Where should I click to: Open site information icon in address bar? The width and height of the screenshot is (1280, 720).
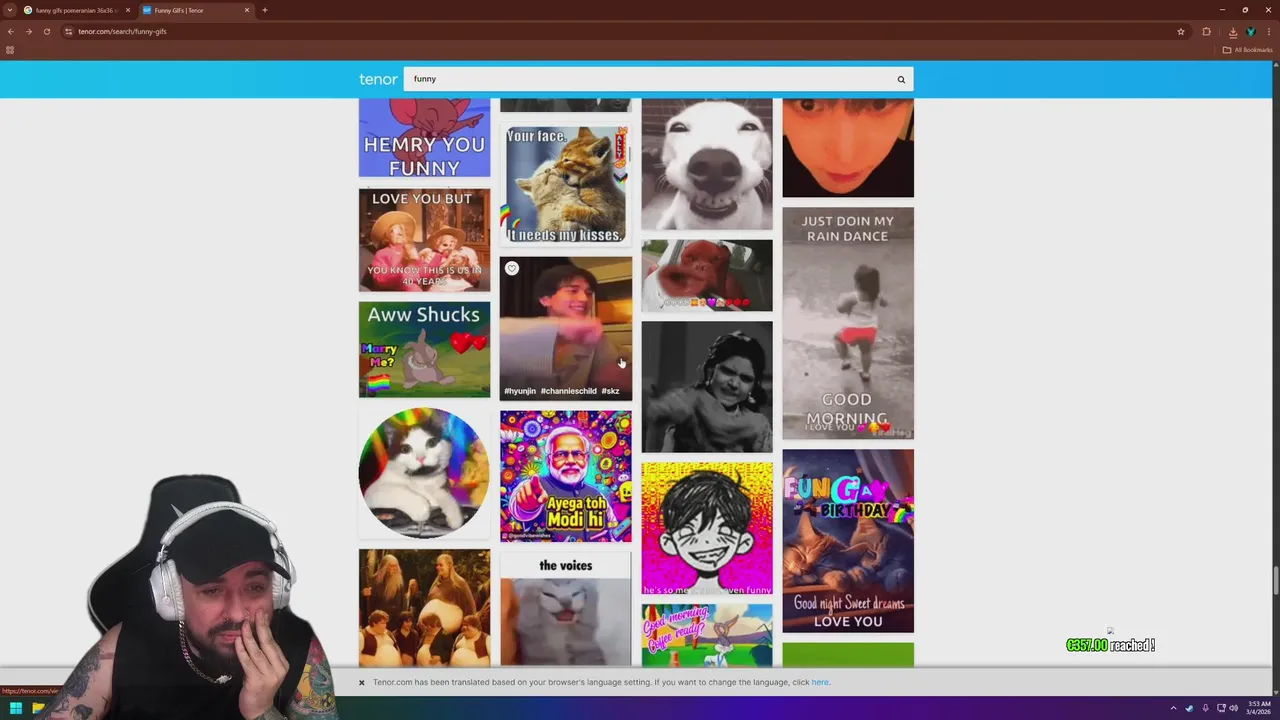(69, 31)
